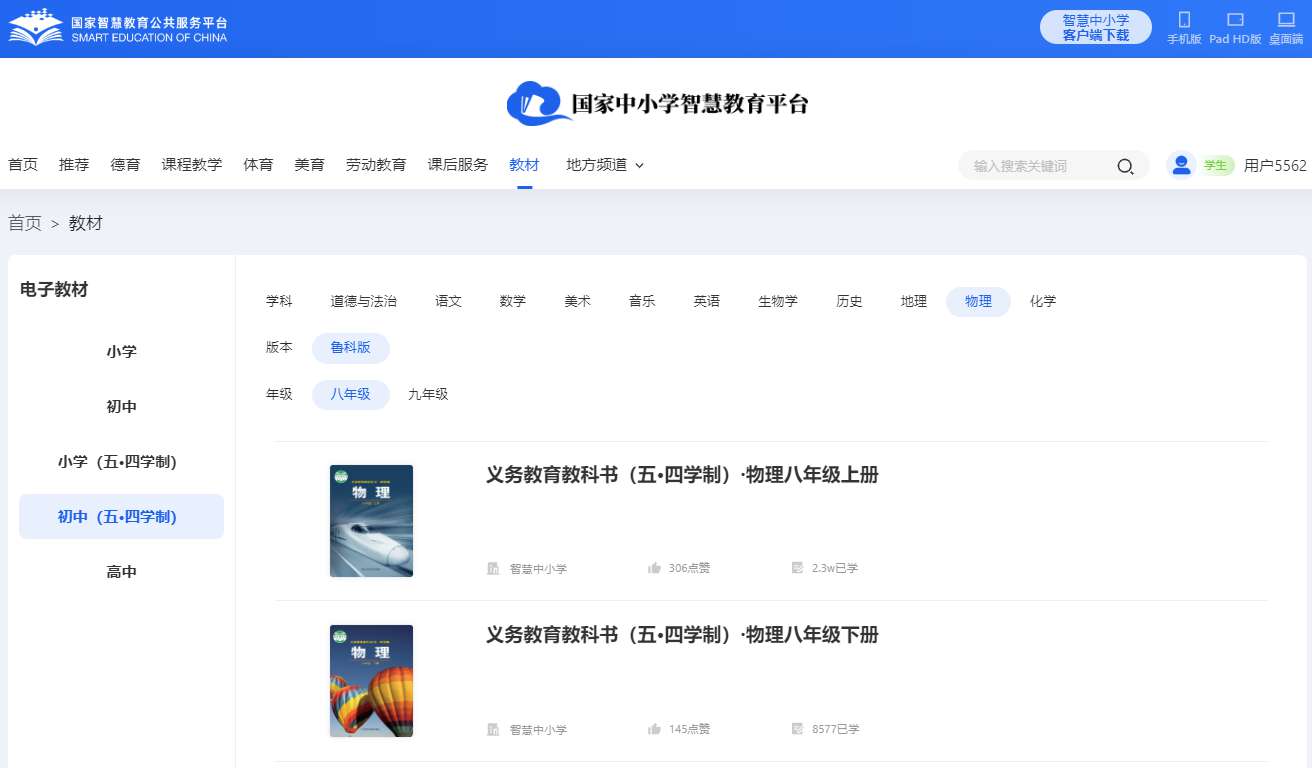Click the search magnifier icon
This screenshot has width=1312, height=768.
pyautogui.click(x=1125, y=166)
